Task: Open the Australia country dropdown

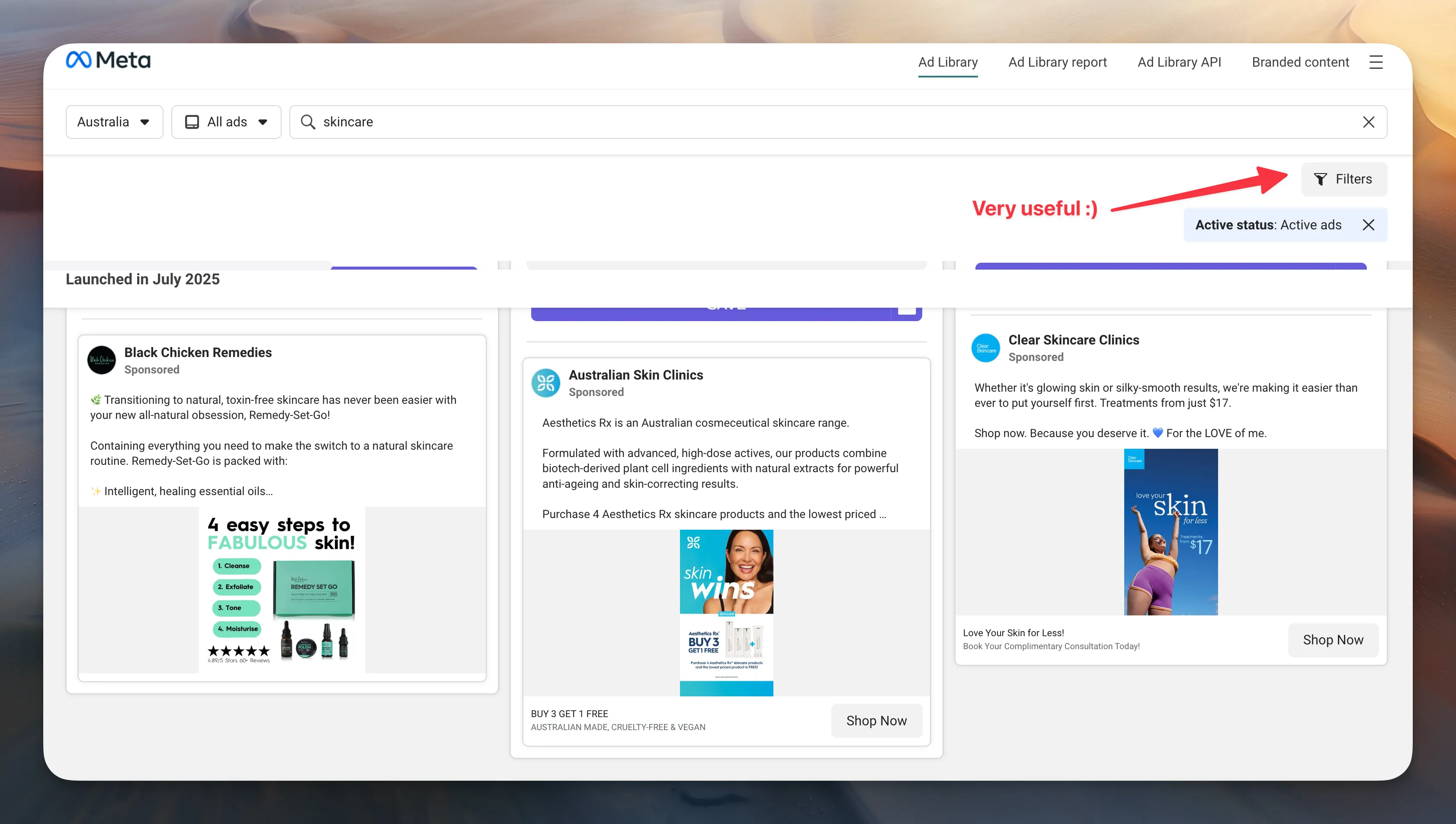Action: point(114,122)
